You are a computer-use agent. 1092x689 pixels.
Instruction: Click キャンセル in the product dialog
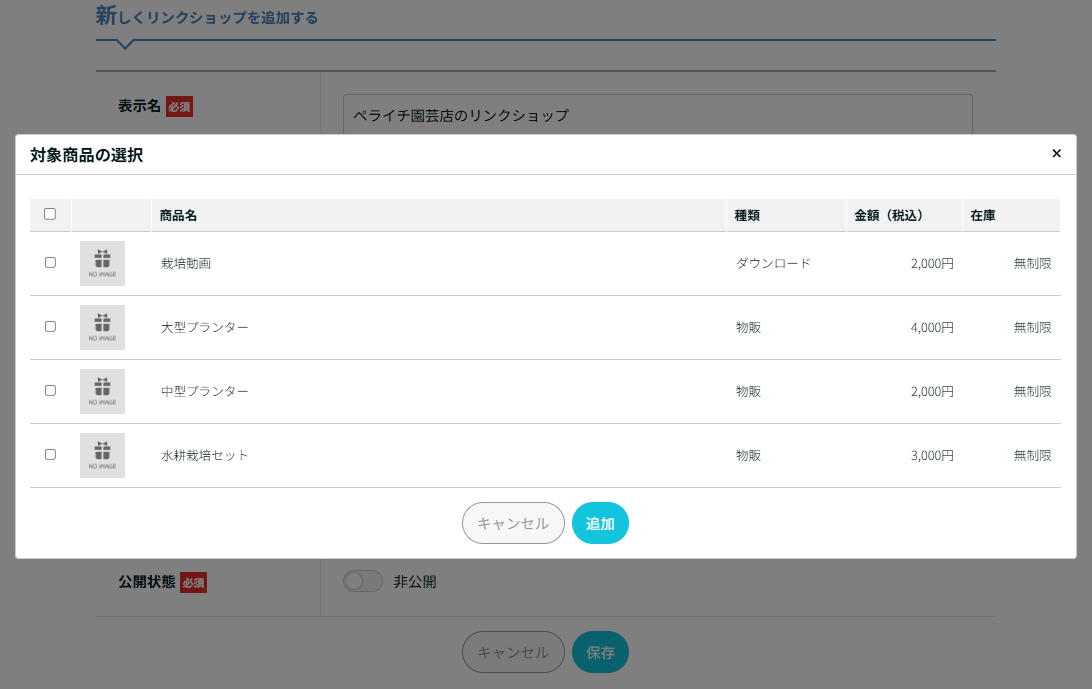pos(513,523)
